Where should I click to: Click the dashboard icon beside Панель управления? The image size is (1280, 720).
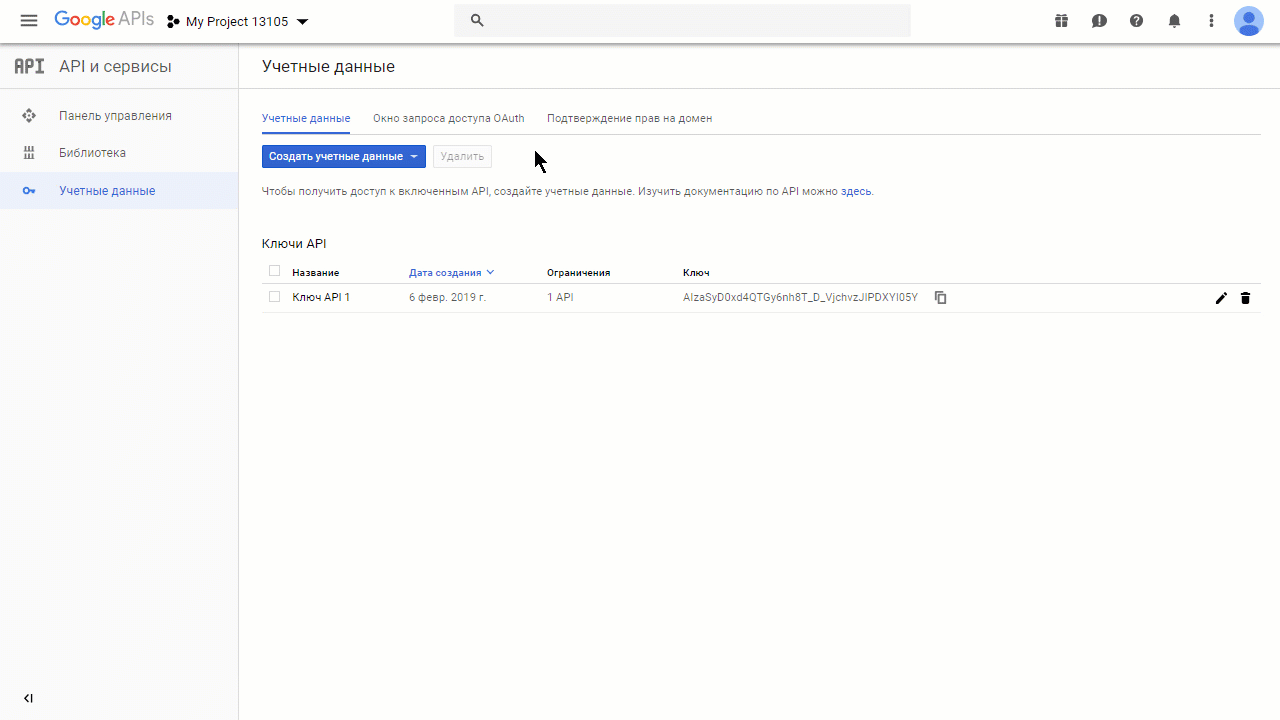(x=29, y=116)
